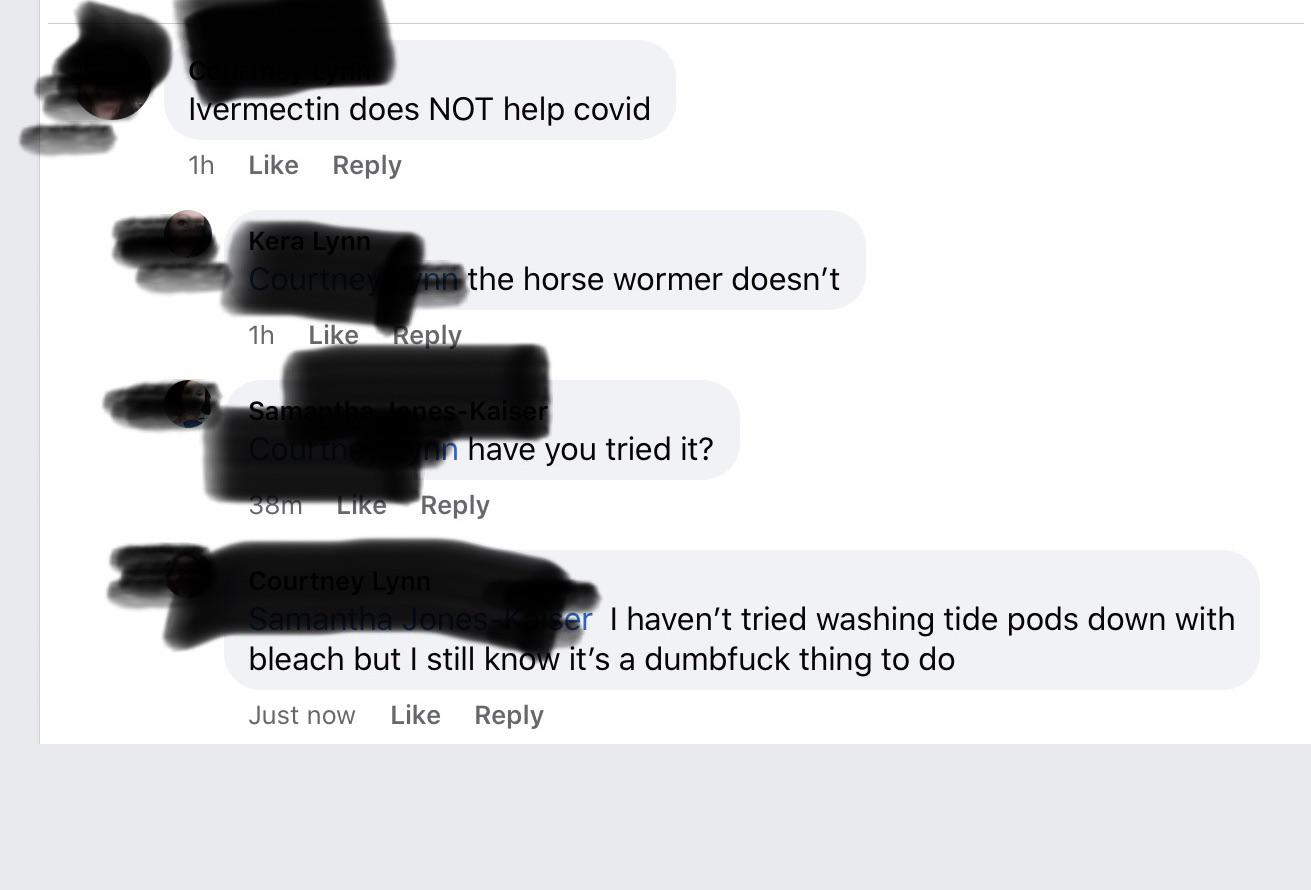Like the "have you tried it?" comment
Viewport: 1311px width, 890px height.
click(x=362, y=505)
